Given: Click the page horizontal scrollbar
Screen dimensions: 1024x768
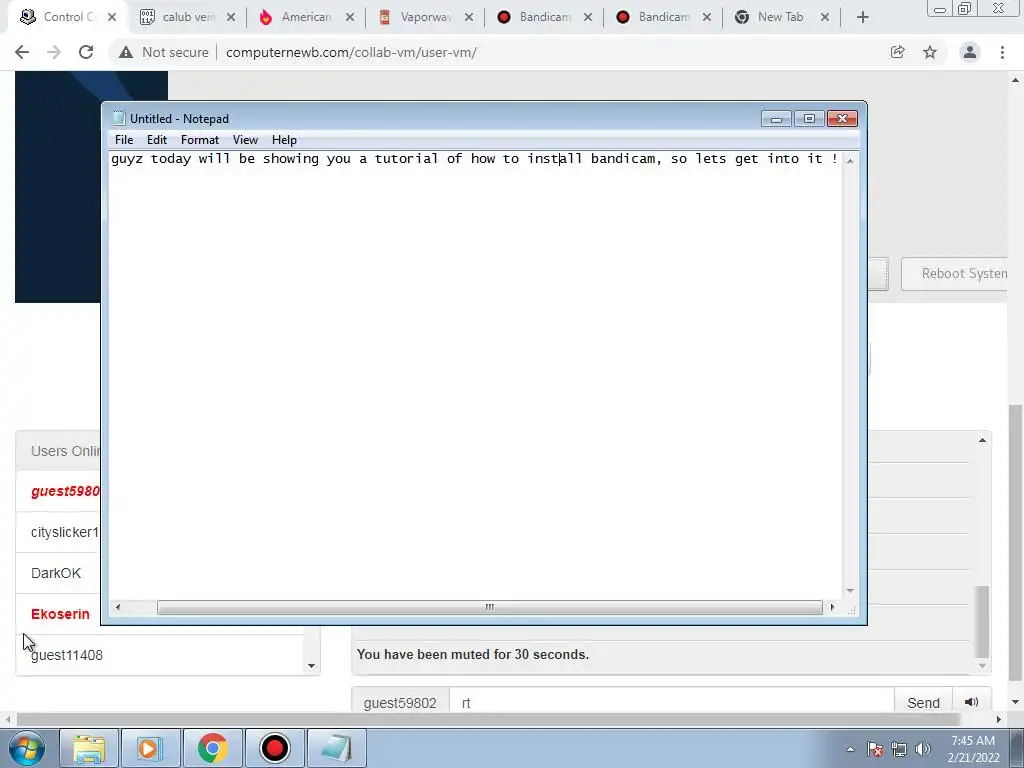Looking at the screenshot, I should pyautogui.click(x=488, y=719).
